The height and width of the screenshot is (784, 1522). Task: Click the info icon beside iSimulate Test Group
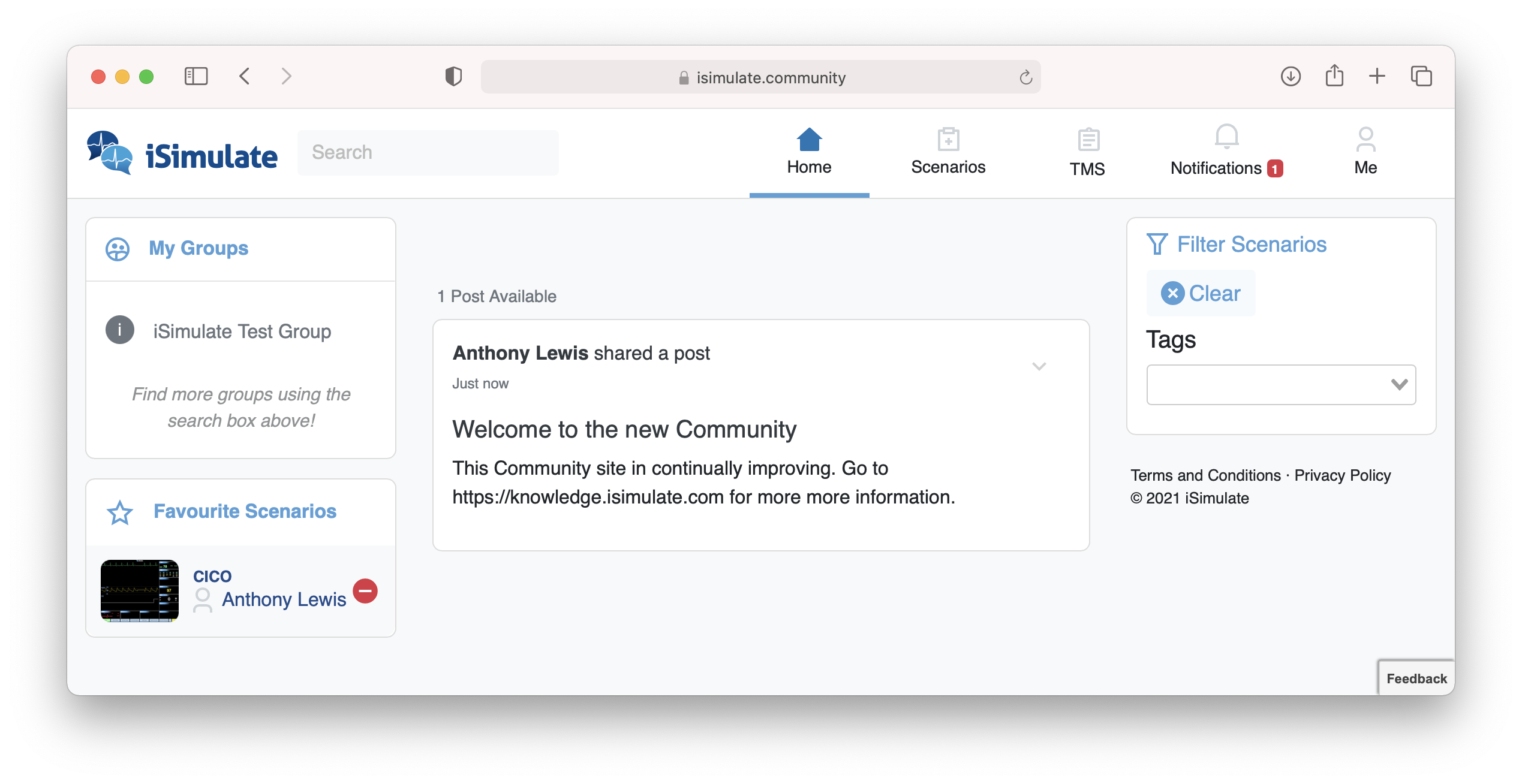(119, 330)
